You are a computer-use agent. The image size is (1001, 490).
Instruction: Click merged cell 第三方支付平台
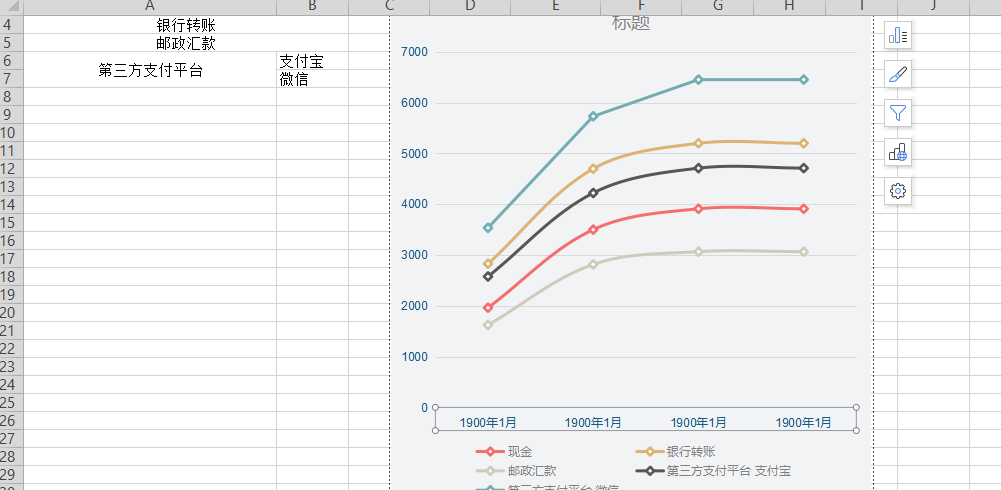pos(150,70)
